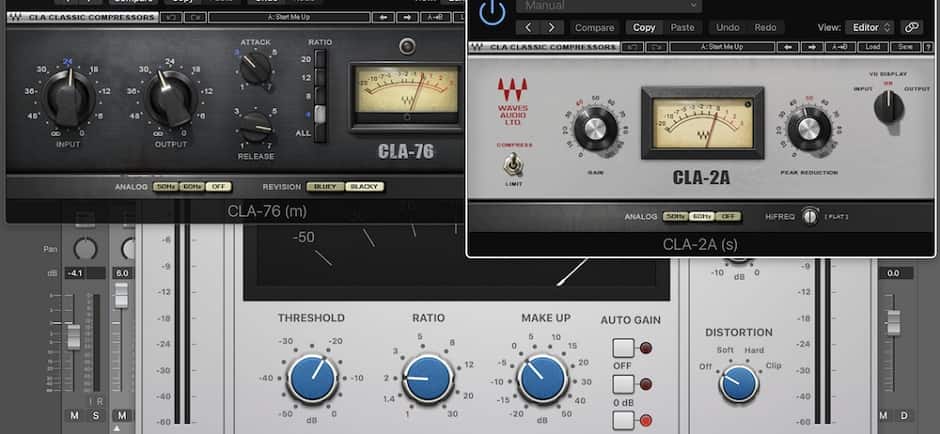The image size is (940, 434).
Task: Click next preset arrow in CLA-2A Waves toolbar
Action: coord(812,47)
